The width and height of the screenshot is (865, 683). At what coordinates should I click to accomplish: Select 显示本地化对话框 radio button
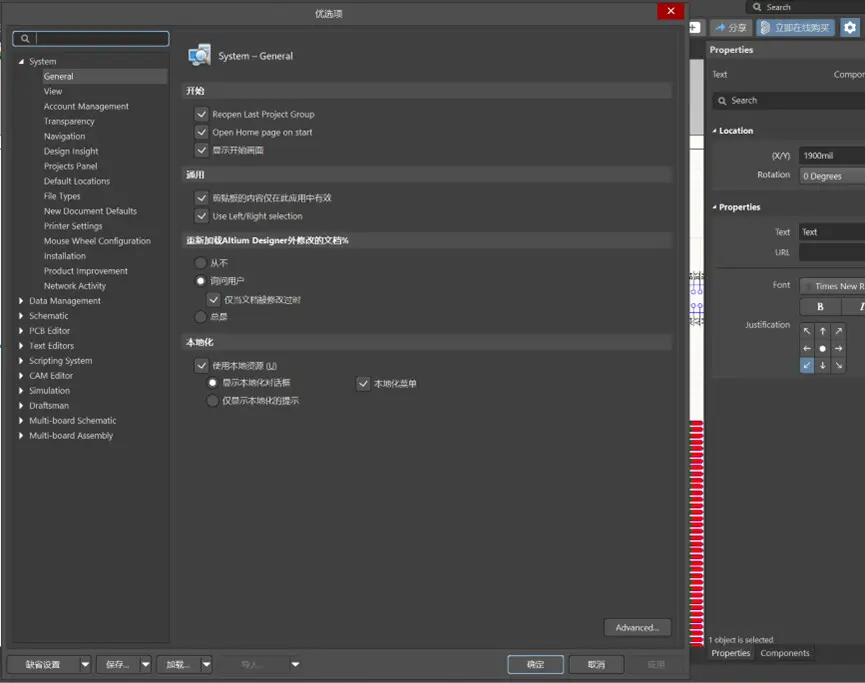tap(212, 382)
